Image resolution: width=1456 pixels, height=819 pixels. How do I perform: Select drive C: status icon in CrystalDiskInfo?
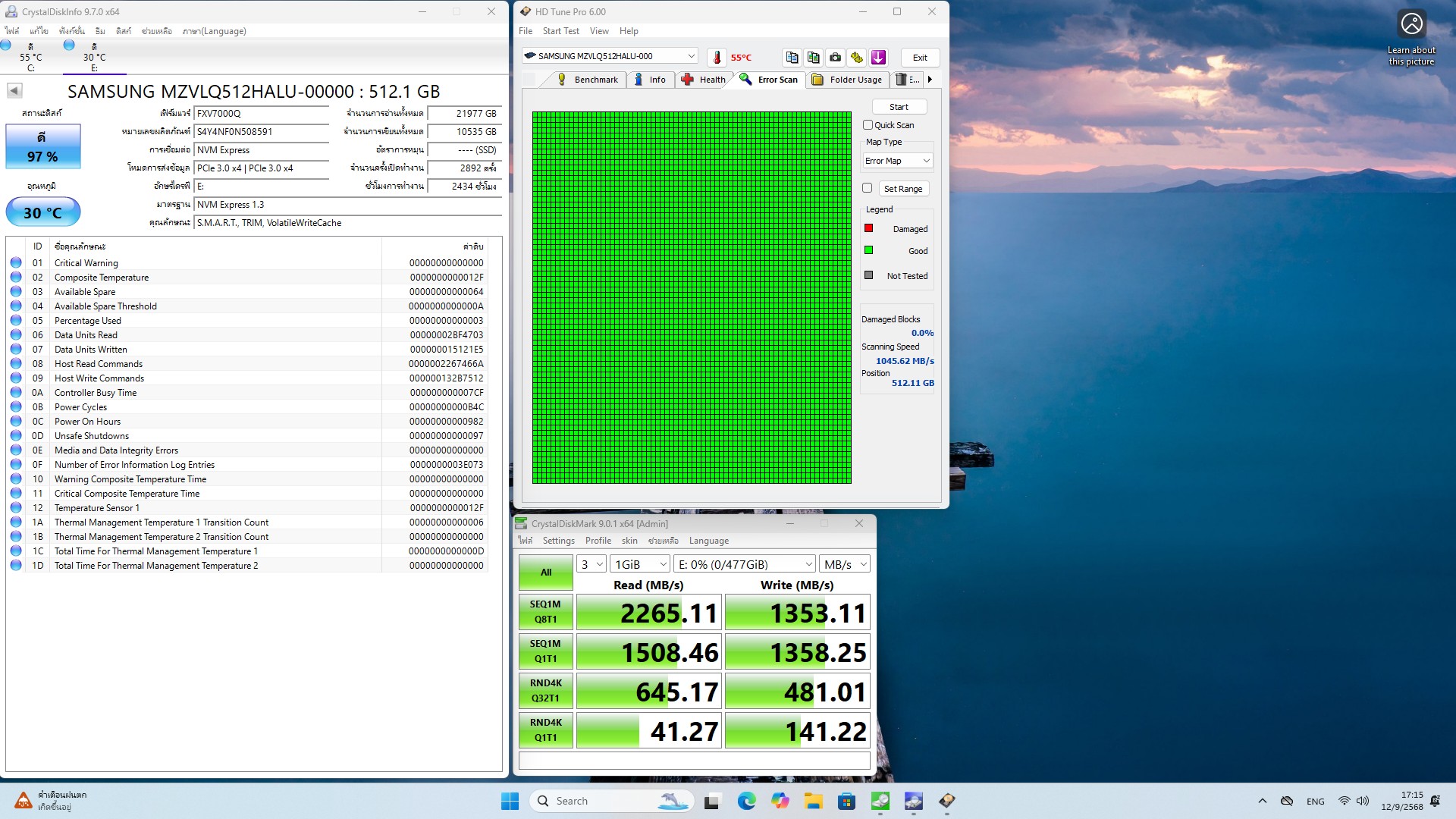point(6,45)
